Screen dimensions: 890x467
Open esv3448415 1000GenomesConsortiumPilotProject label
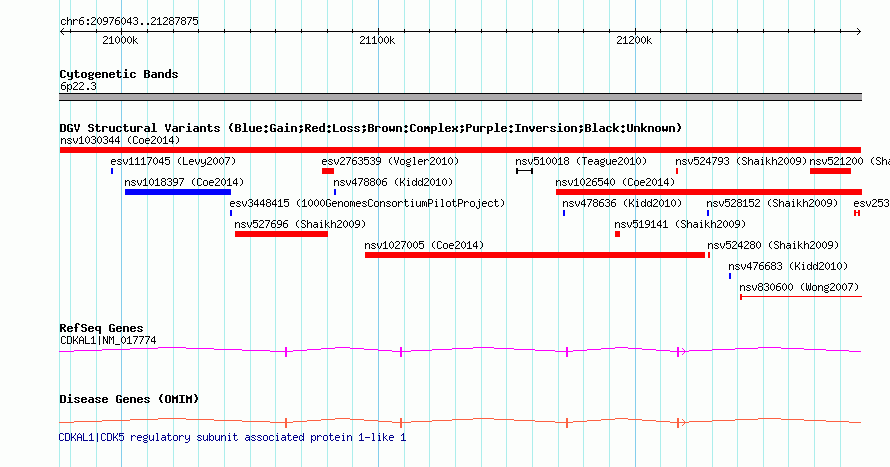367,203
